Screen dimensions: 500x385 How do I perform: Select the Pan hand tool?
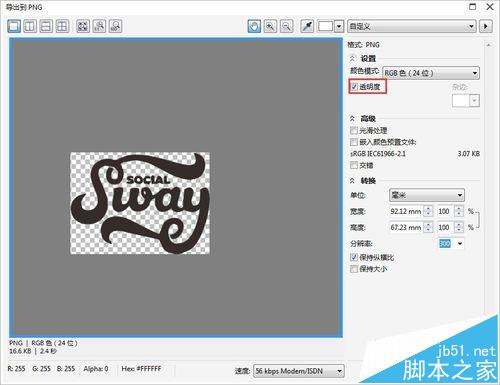[x=254, y=26]
